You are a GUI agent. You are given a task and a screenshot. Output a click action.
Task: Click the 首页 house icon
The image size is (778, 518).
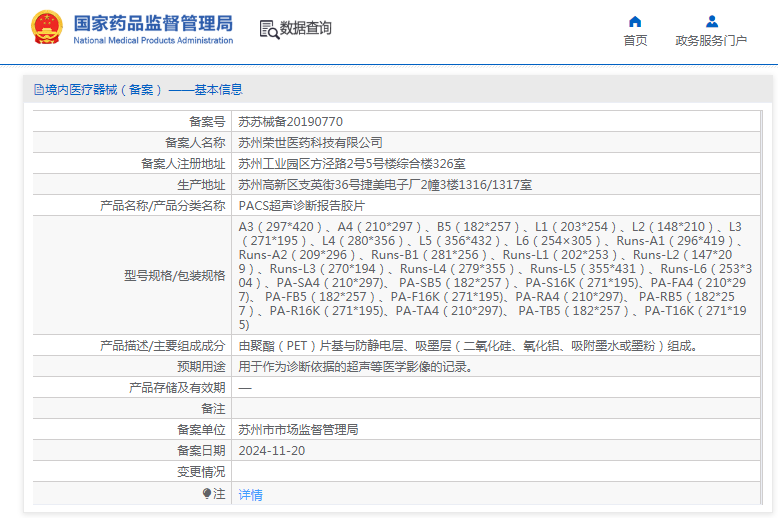(x=635, y=21)
